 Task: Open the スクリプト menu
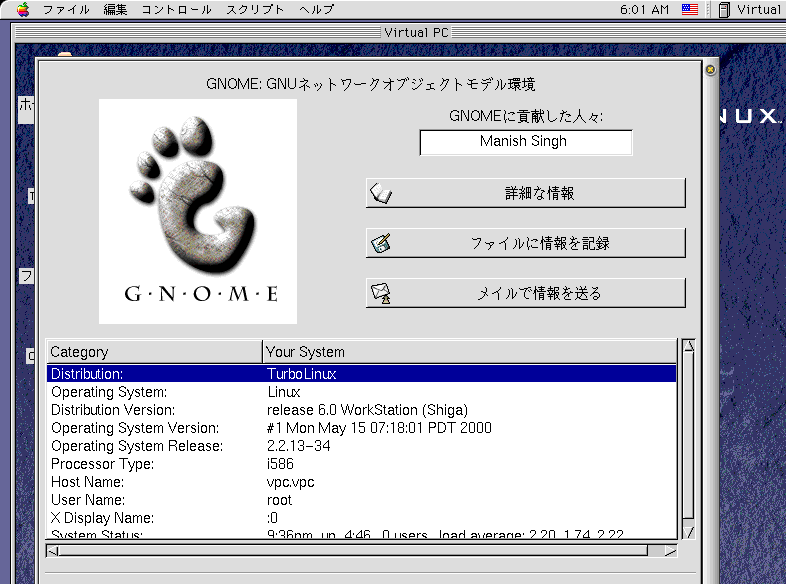coord(255,9)
